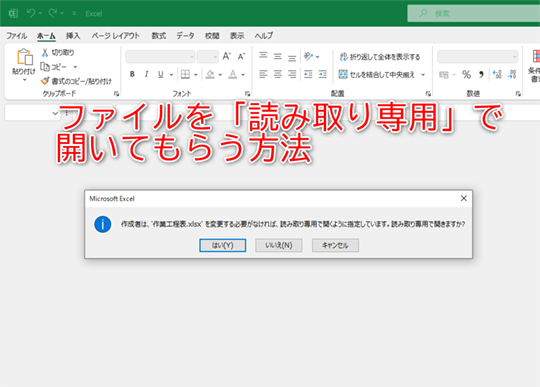Click the Bottom Align icon

292,57
